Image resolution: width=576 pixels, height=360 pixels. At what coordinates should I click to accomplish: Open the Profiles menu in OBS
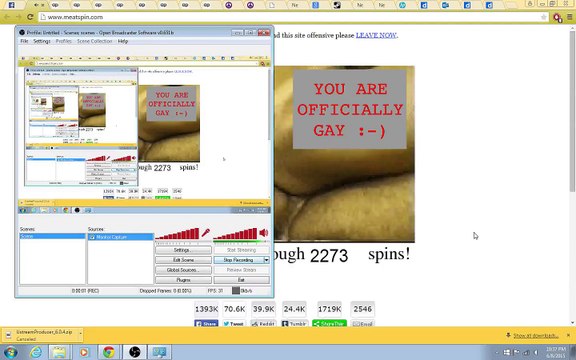64,41
